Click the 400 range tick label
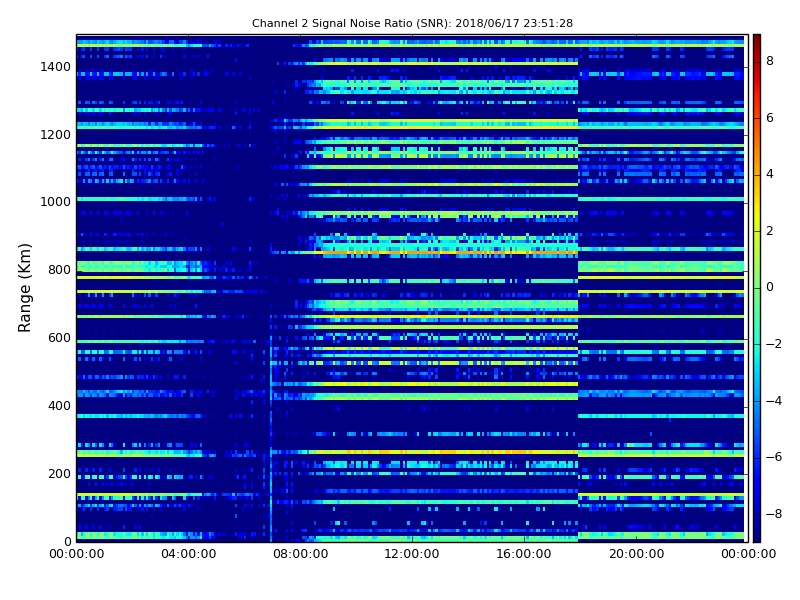 coord(59,406)
